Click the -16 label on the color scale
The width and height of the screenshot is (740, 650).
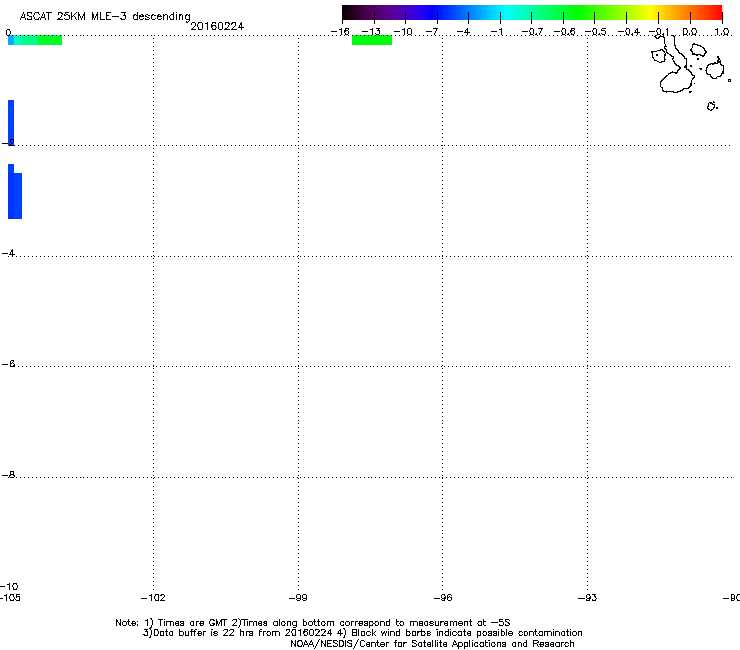(x=340, y=32)
